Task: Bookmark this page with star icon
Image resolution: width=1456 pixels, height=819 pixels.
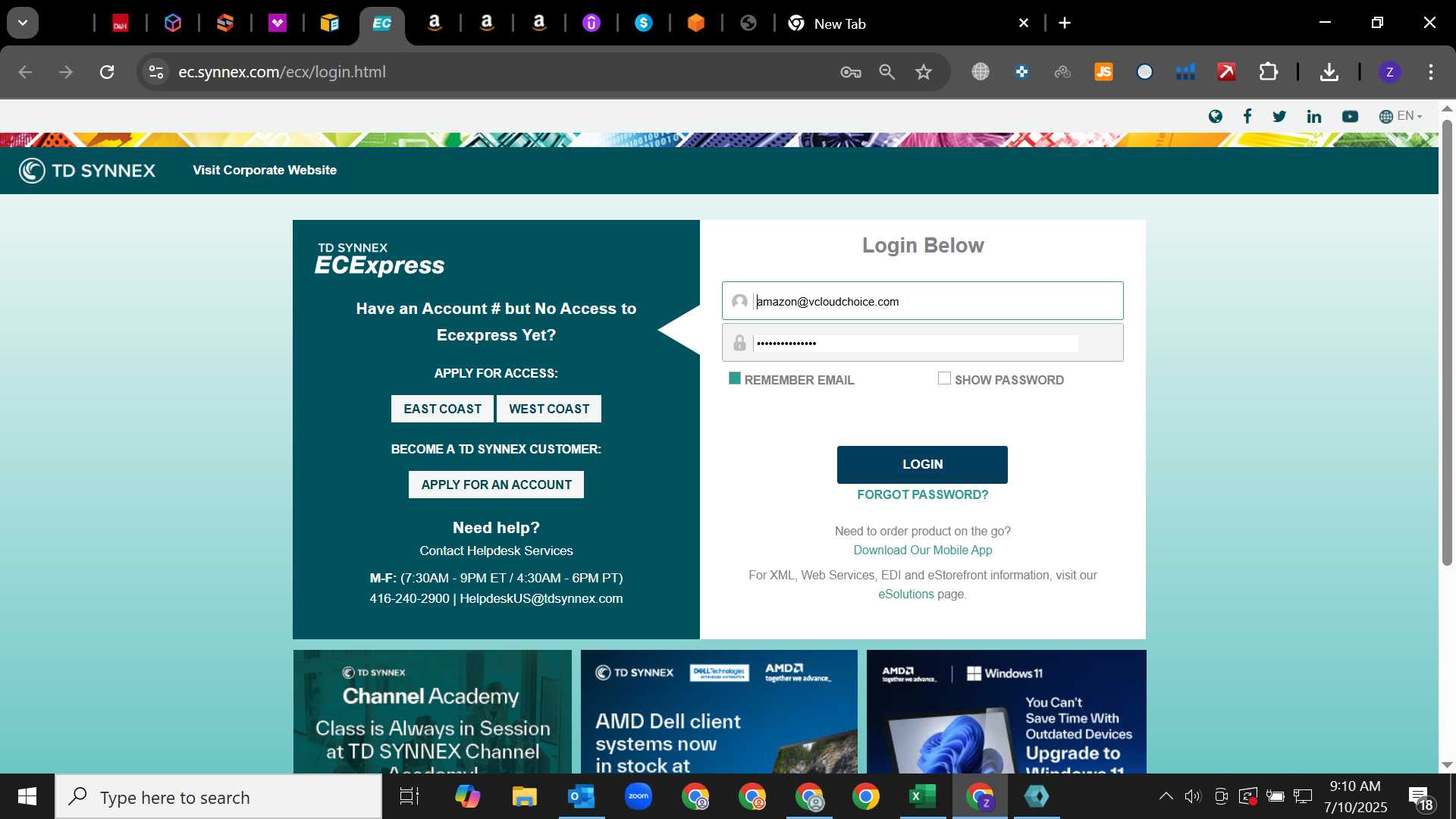Action: pos(923,72)
